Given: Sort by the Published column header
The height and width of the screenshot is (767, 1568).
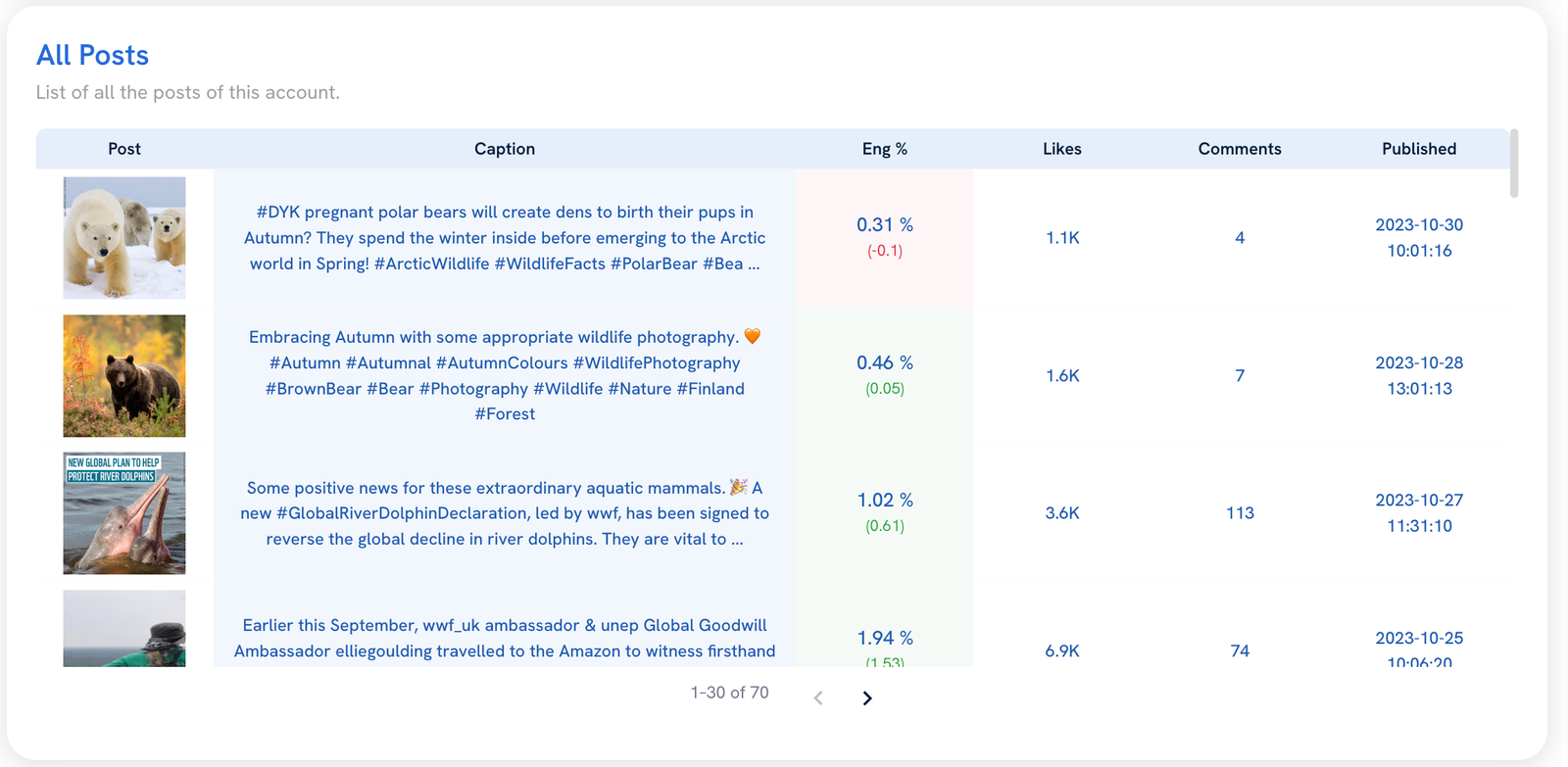Looking at the screenshot, I should [x=1419, y=149].
